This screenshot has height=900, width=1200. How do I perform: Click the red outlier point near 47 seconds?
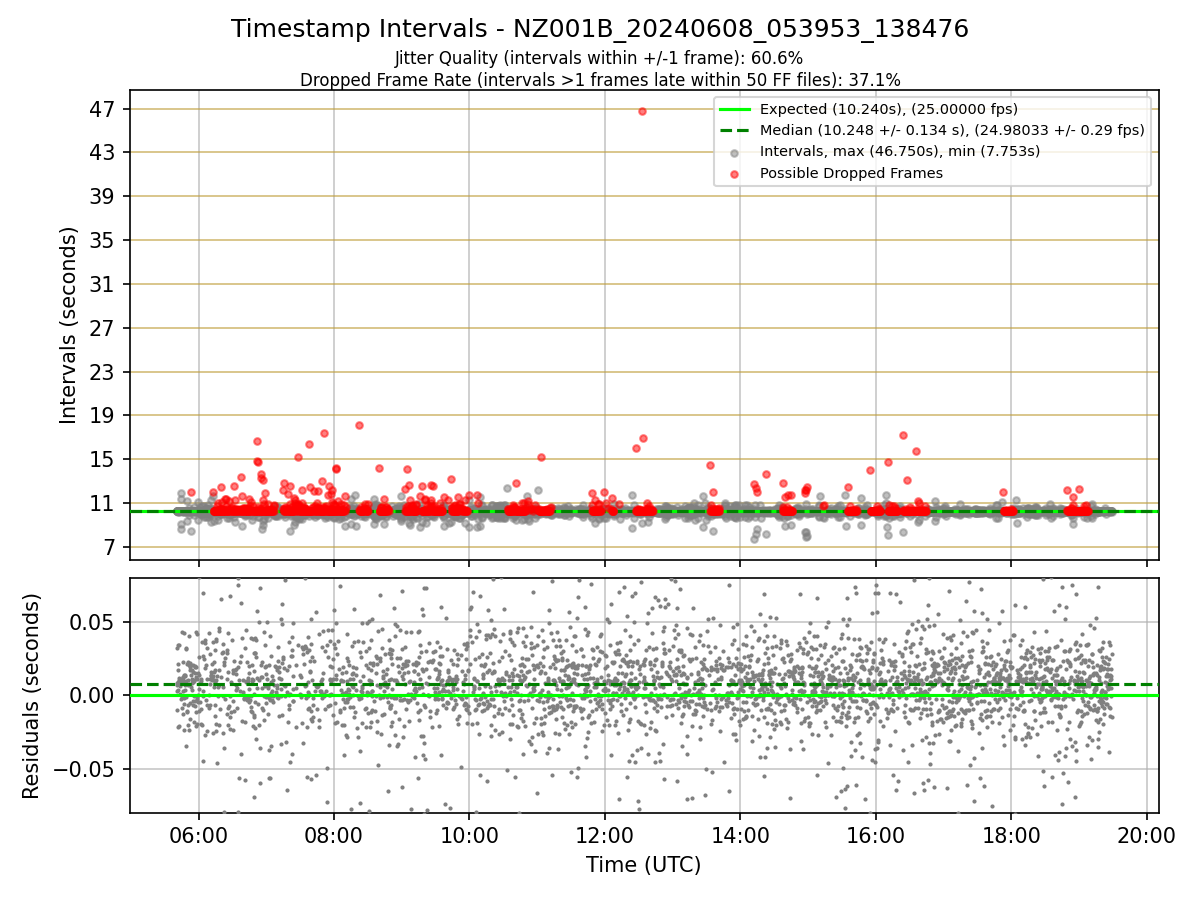(x=642, y=111)
